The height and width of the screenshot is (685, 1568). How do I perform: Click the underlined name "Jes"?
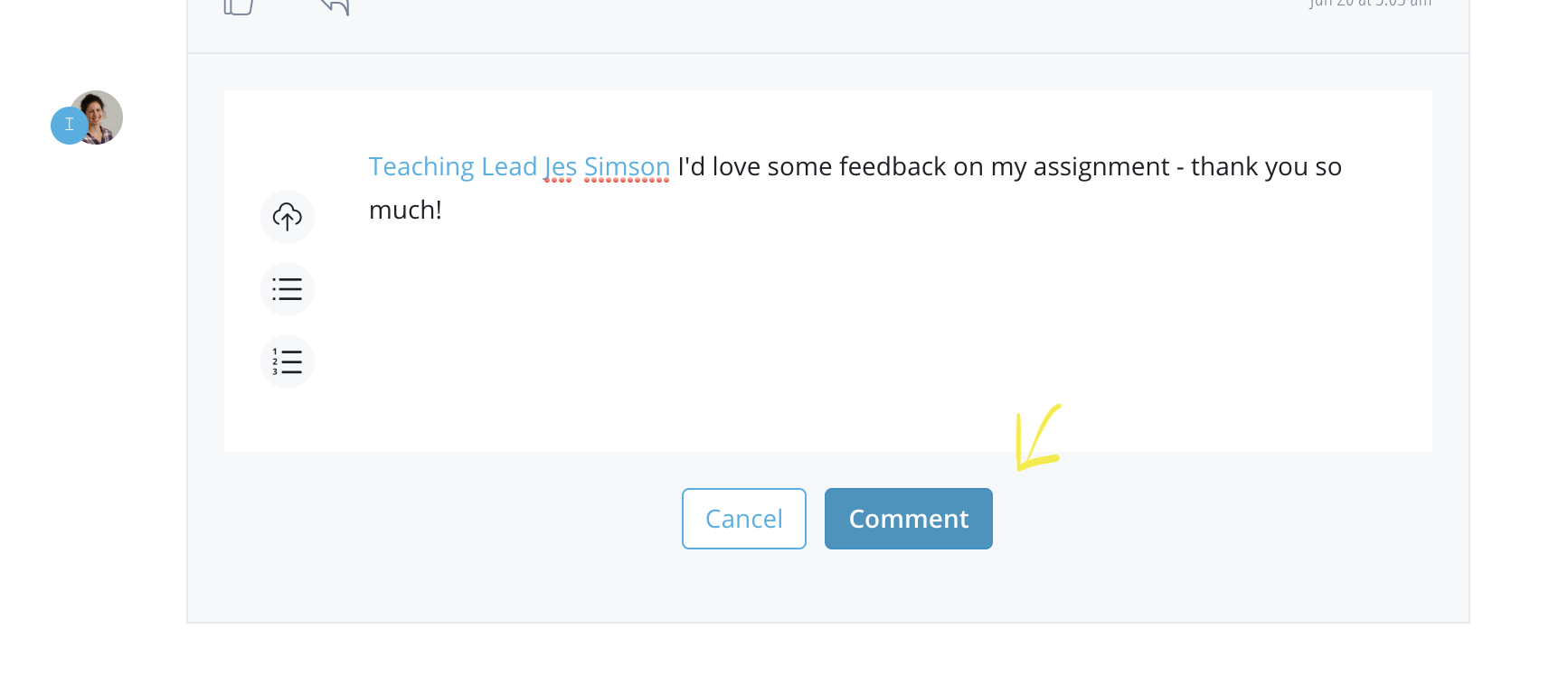pos(560,167)
